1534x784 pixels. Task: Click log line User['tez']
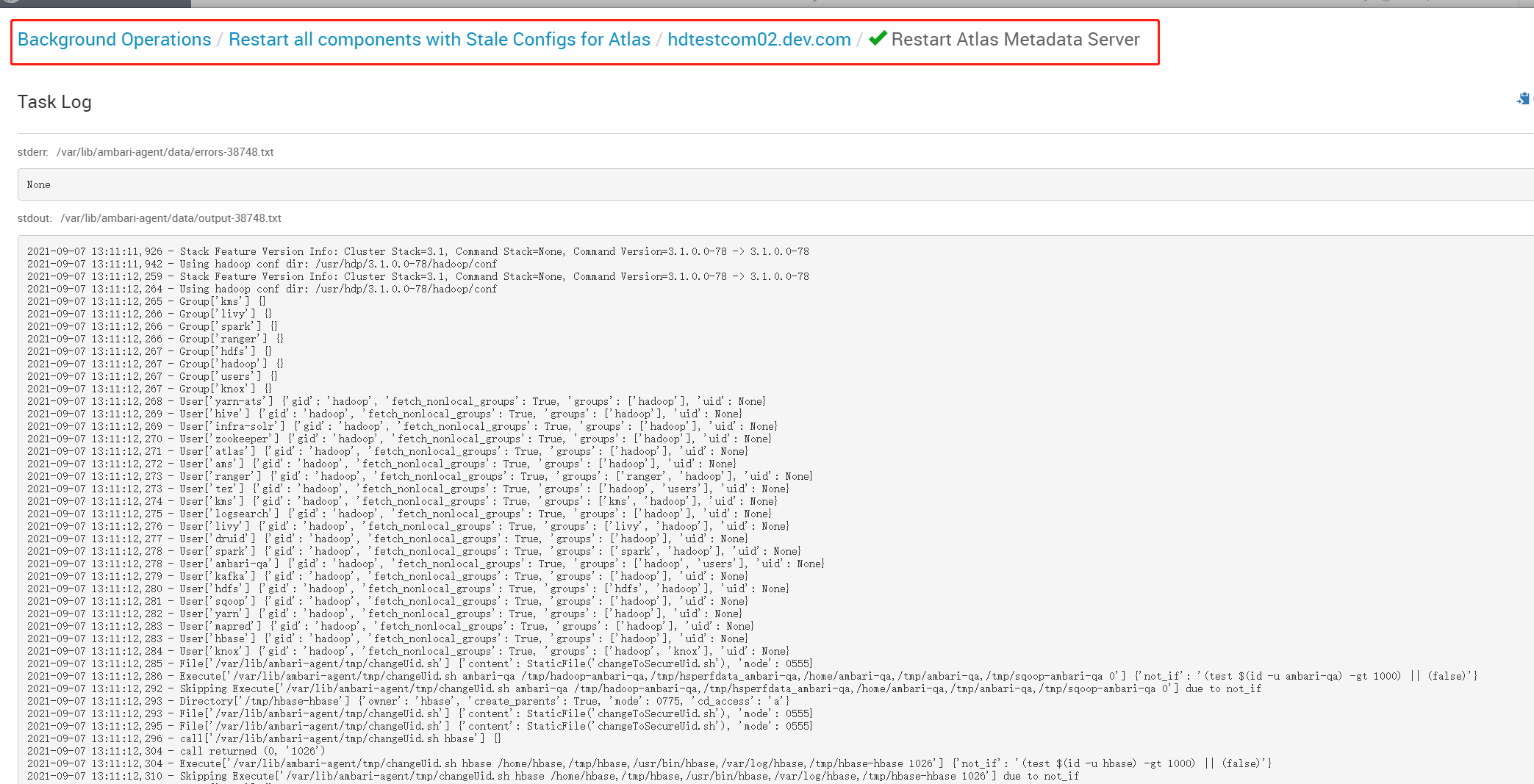point(408,489)
